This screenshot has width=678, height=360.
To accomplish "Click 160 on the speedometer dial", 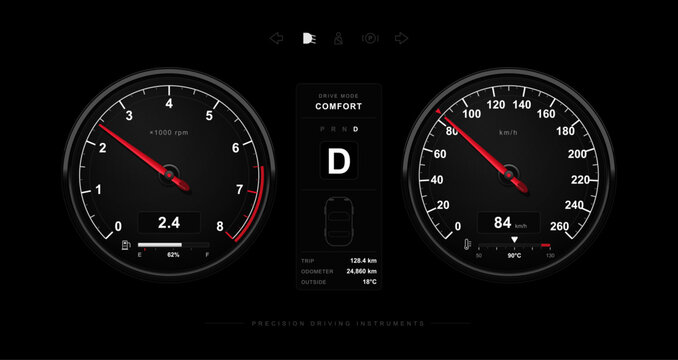I will point(546,114).
